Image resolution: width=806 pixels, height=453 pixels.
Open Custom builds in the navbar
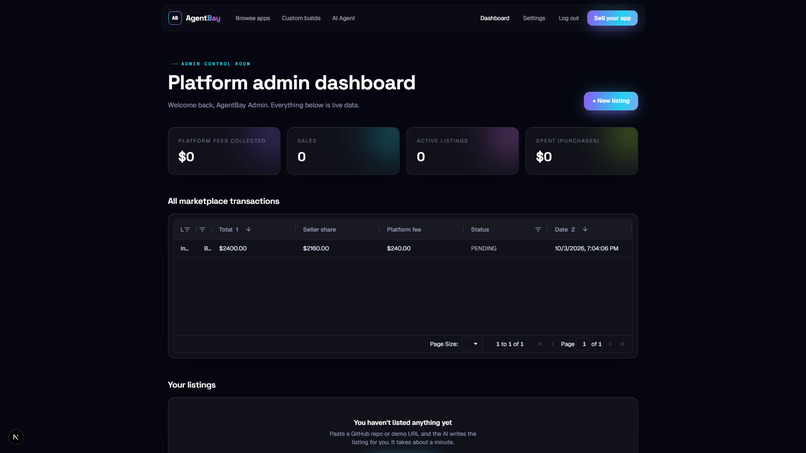click(x=301, y=18)
